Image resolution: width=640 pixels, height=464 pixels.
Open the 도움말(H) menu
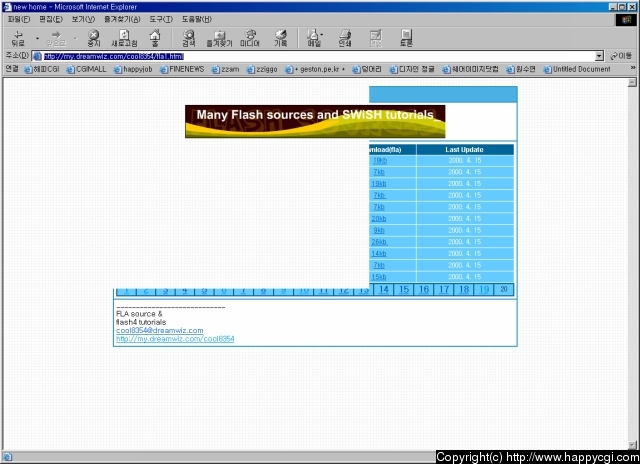(196, 19)
